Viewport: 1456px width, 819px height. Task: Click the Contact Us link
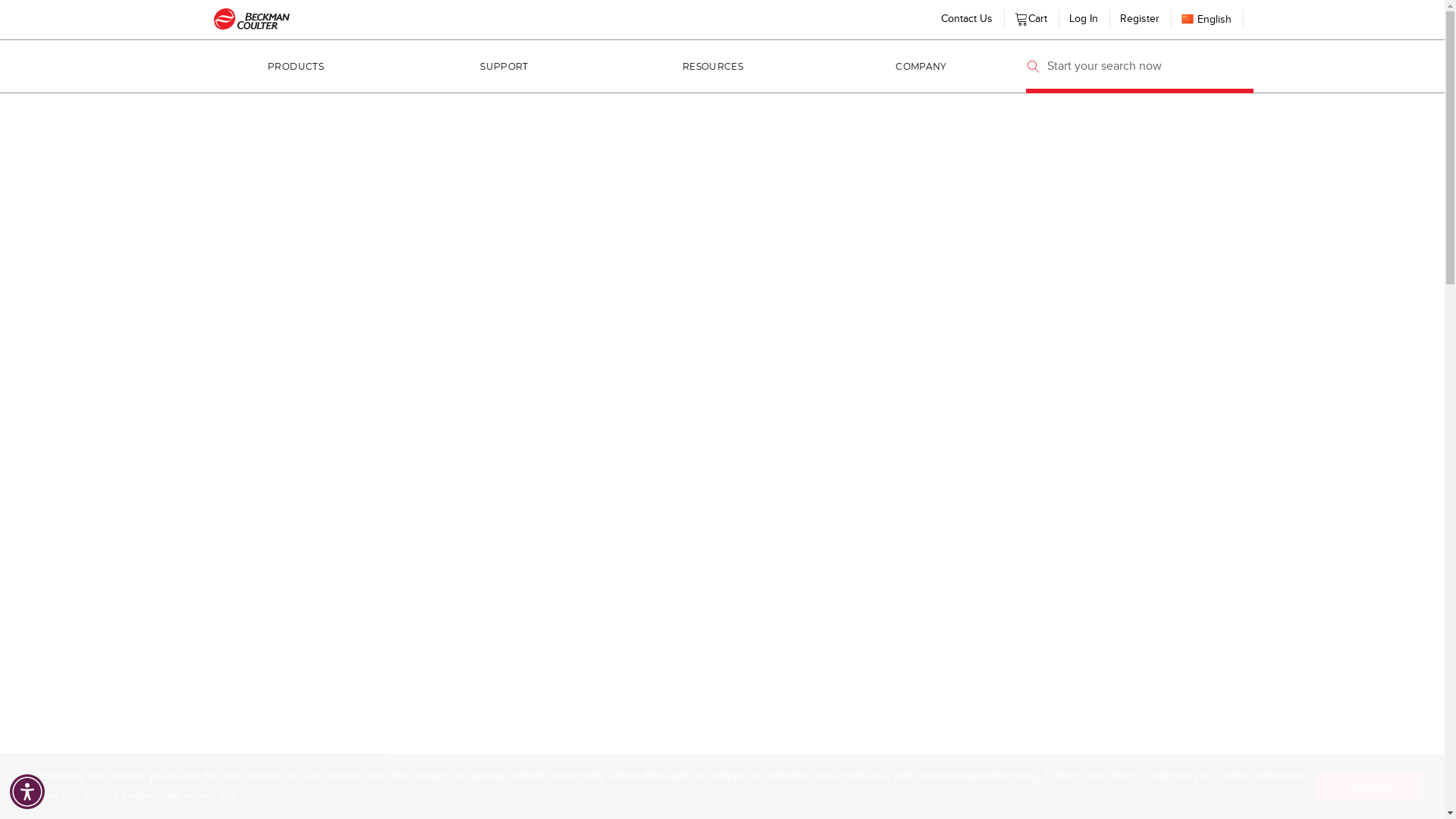coord(966,19)
